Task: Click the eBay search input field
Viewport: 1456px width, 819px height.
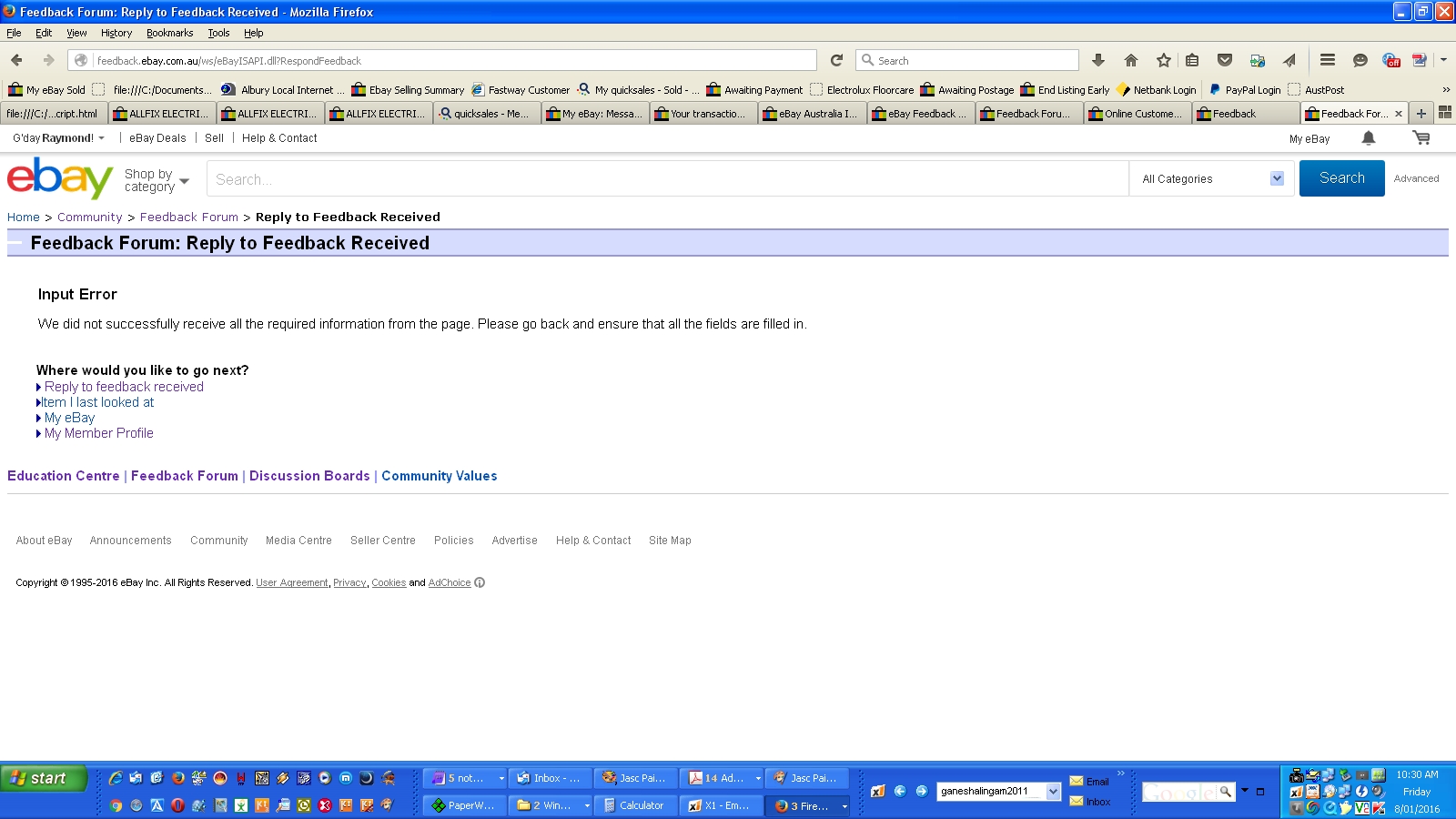Action: (668, 179)
